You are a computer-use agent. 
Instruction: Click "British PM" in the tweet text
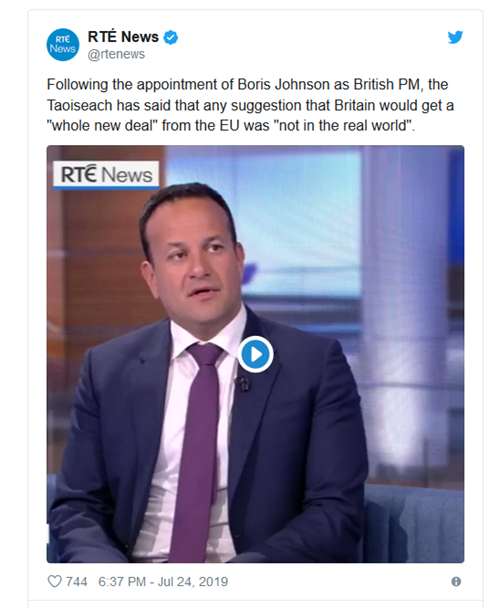pyautogui.click(x=386, y=85)
